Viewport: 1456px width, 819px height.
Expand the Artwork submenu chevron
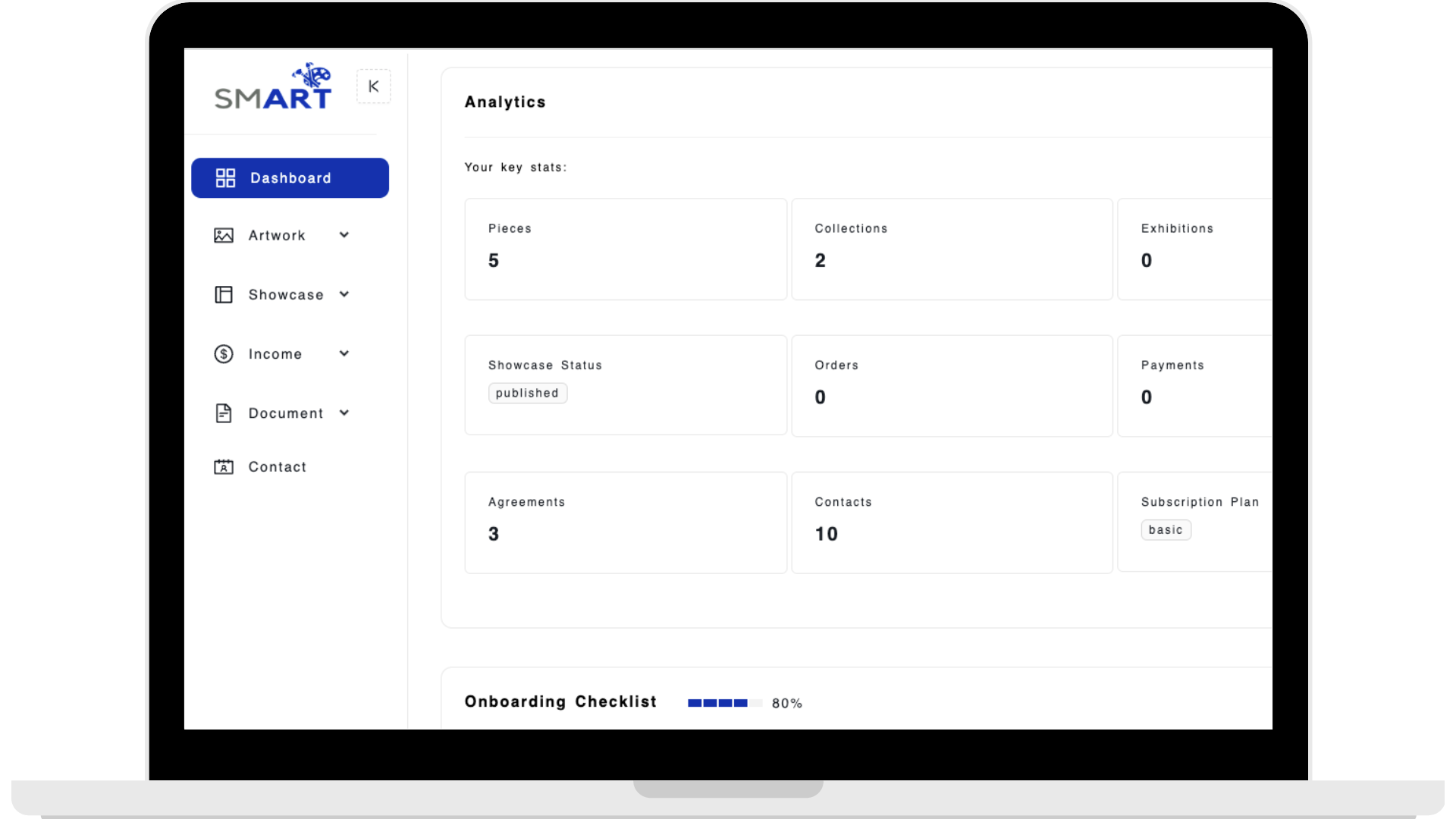point(344,235)
